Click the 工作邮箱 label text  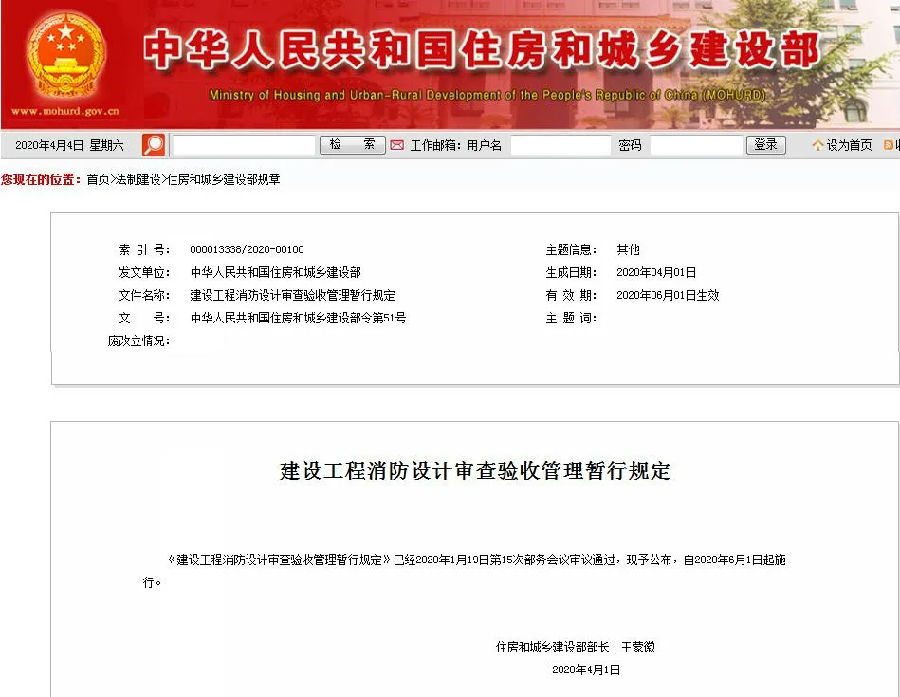[436, 145]
